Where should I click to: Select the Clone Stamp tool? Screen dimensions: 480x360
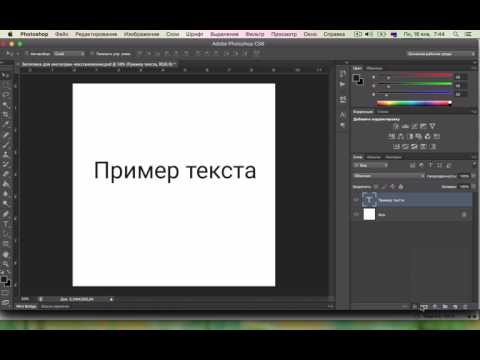click(x=6, y=154)
